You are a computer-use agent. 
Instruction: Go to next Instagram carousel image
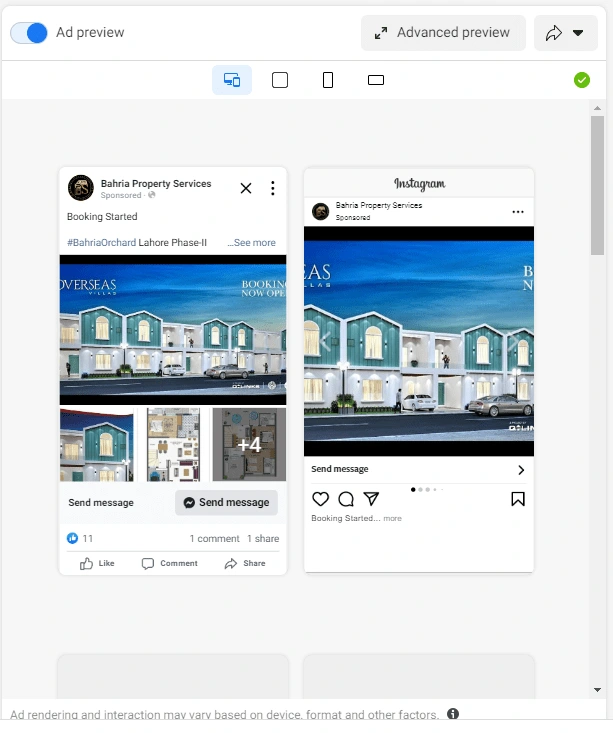513,341
